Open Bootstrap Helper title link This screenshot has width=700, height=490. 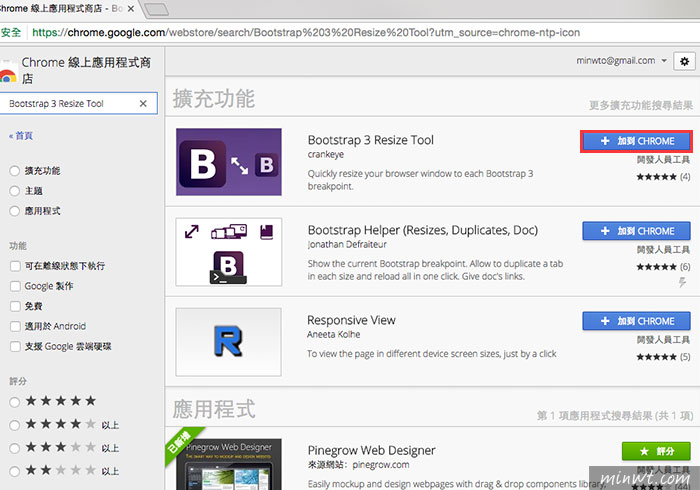(x=423, y=230)
